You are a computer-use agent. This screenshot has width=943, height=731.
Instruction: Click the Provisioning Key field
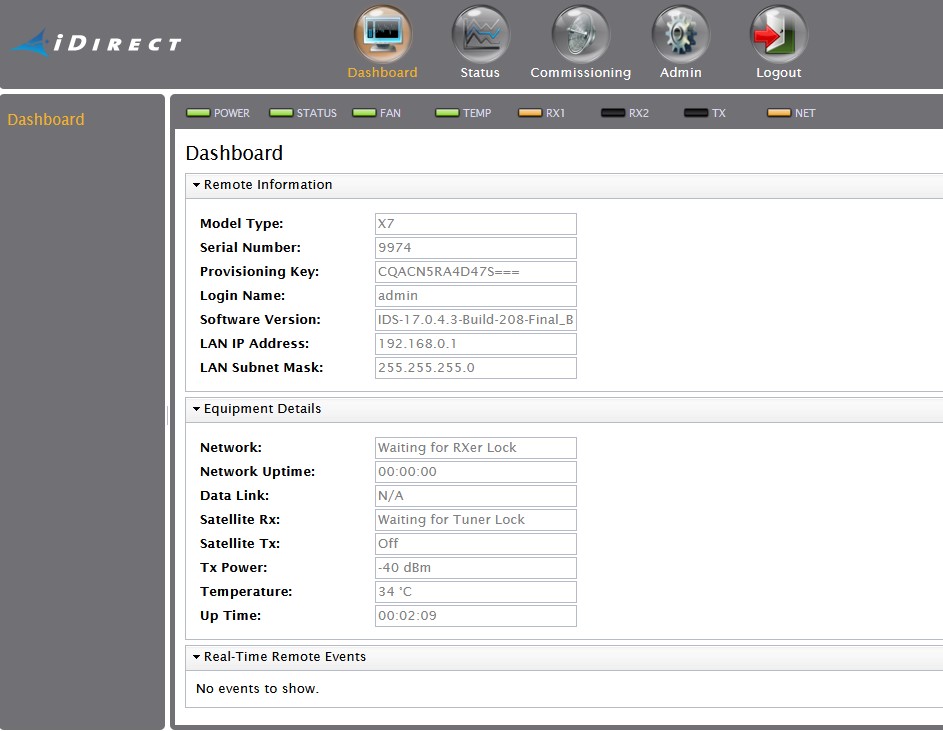click(x=475, y=272)
